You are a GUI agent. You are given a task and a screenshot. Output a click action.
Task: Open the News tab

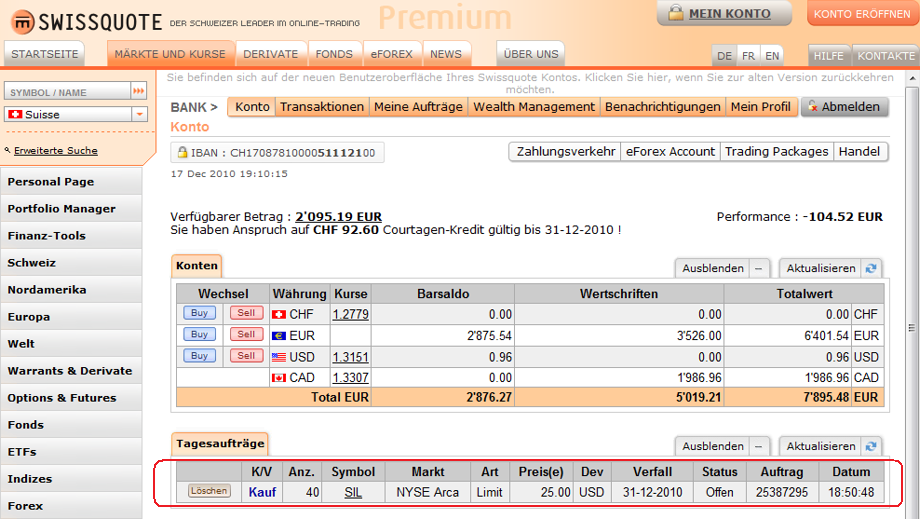tap(446, 54)
